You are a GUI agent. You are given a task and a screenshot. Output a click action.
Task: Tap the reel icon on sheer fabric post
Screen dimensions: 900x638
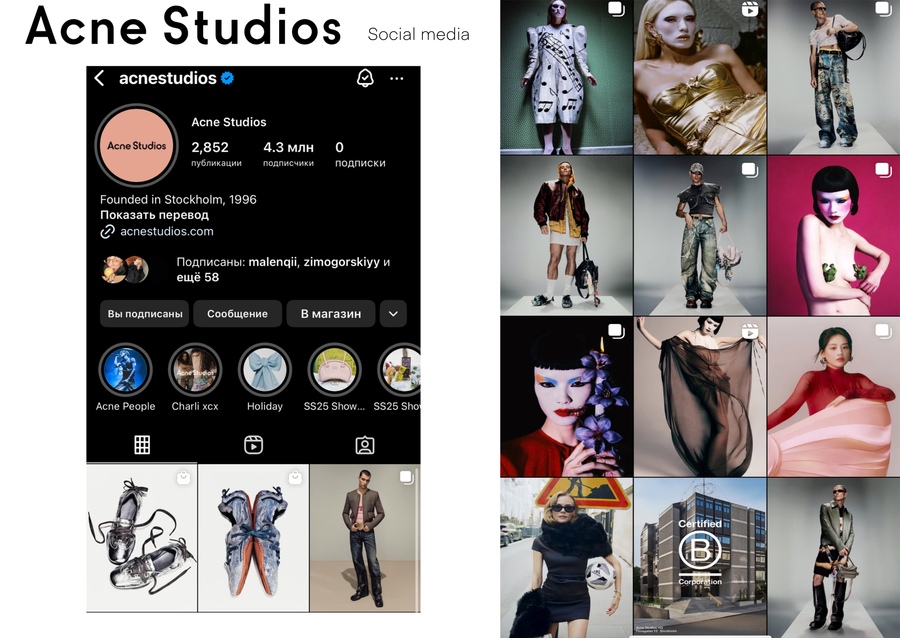pyautogui.click(x=750, y=331)
